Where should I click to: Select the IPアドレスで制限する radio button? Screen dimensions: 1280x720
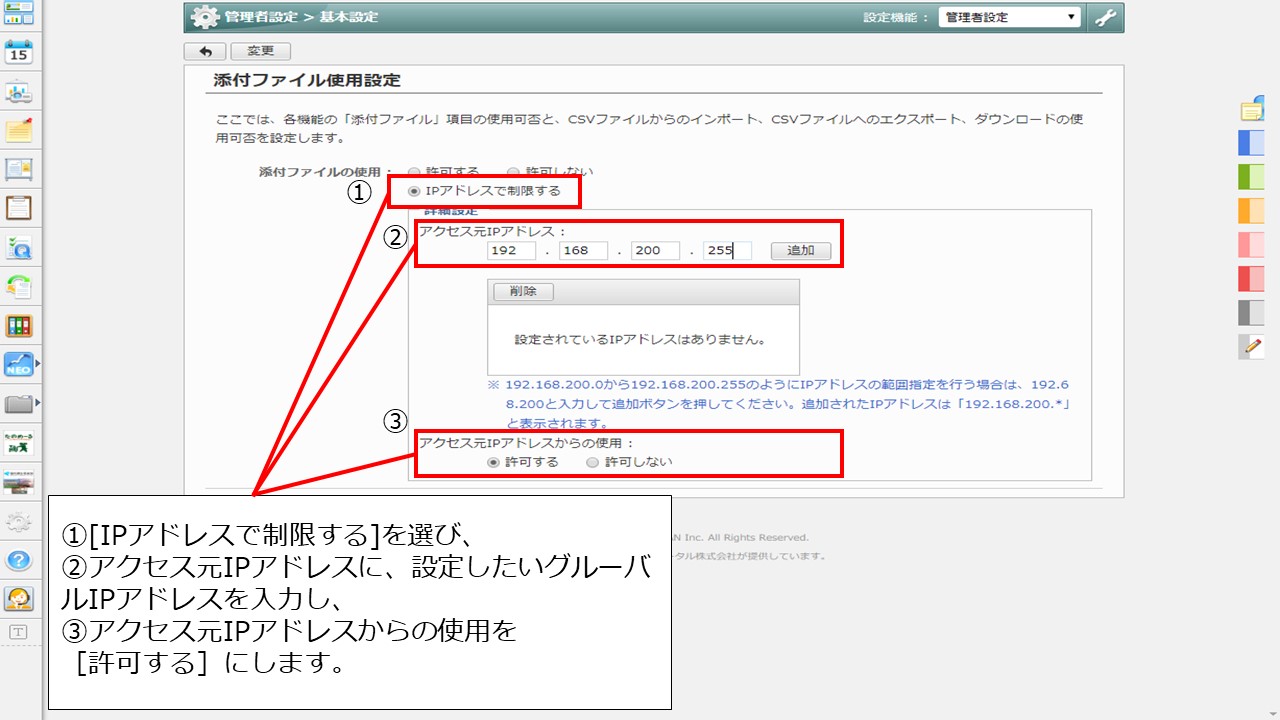[414, 191]
